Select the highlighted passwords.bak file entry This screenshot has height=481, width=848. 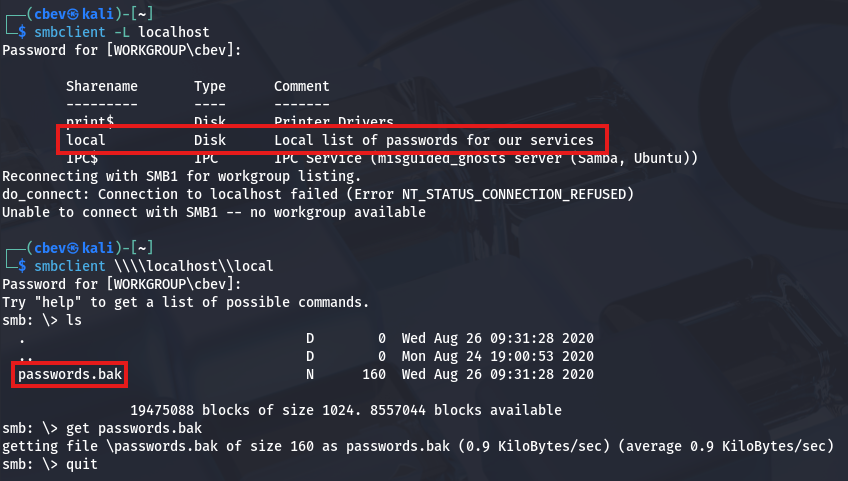click(x=70, y=374)
